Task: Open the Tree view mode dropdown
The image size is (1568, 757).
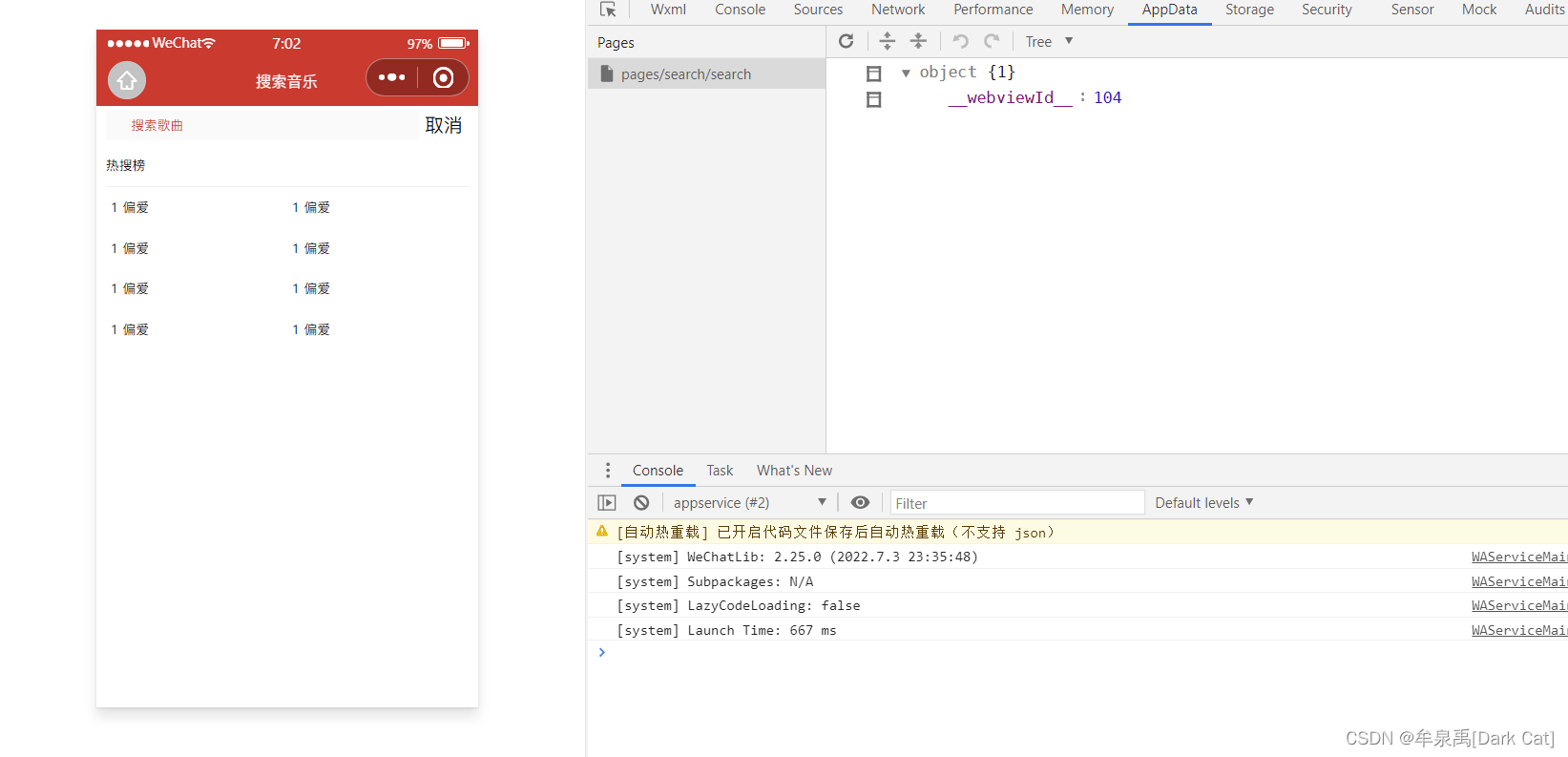Action: click(x=1049, y=41)
